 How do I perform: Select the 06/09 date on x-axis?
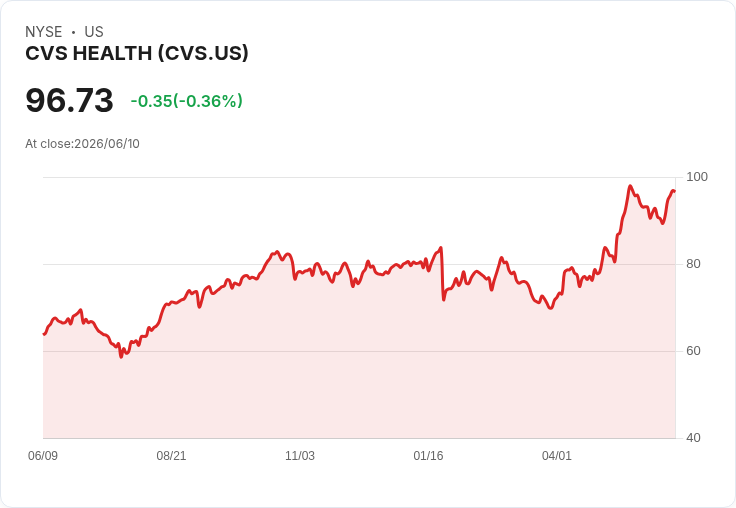click(43, 455)
